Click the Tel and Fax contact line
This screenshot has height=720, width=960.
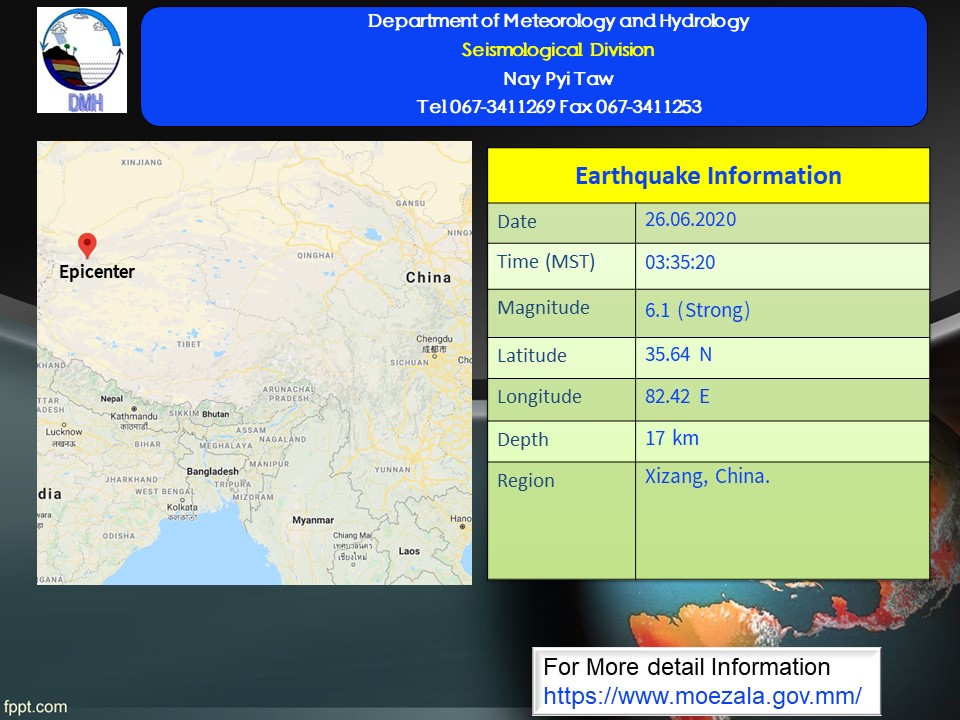(558, 107)
